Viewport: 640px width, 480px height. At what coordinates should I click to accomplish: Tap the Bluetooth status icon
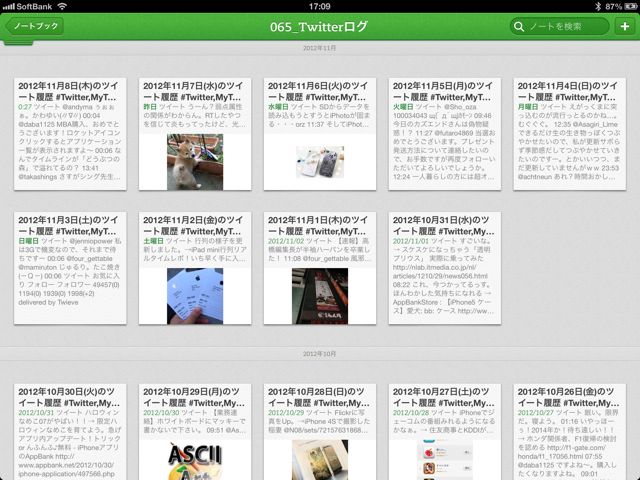pos(598,6)
